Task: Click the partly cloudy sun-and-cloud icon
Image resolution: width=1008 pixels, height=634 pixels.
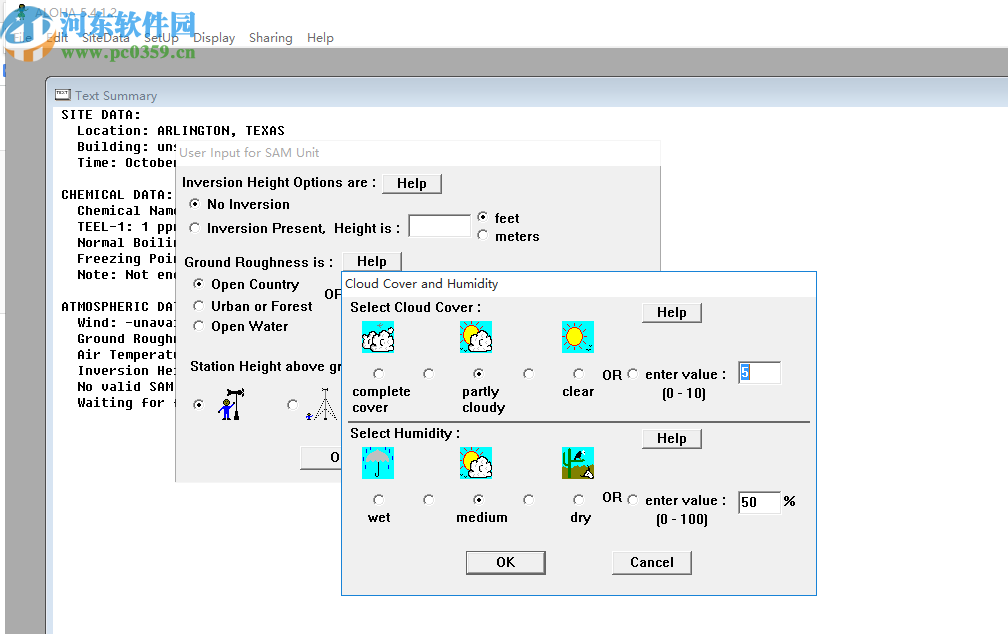Action: tap(476, 337)
